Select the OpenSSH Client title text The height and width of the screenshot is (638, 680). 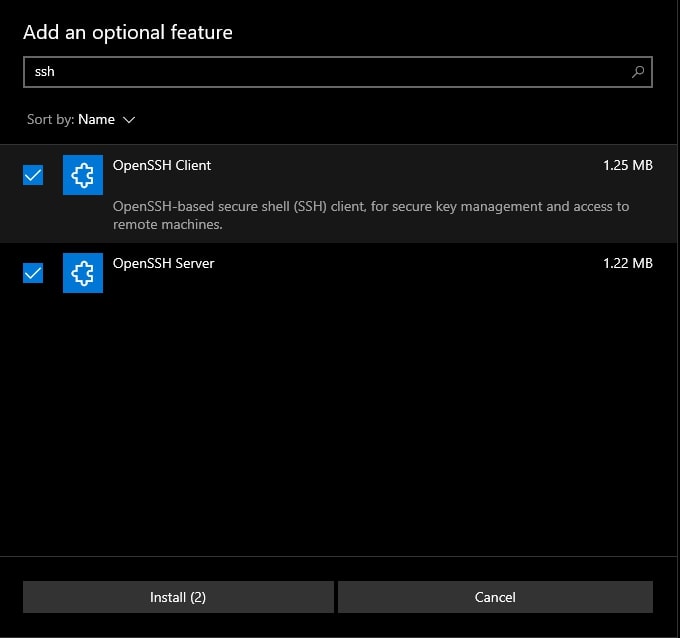162,165
